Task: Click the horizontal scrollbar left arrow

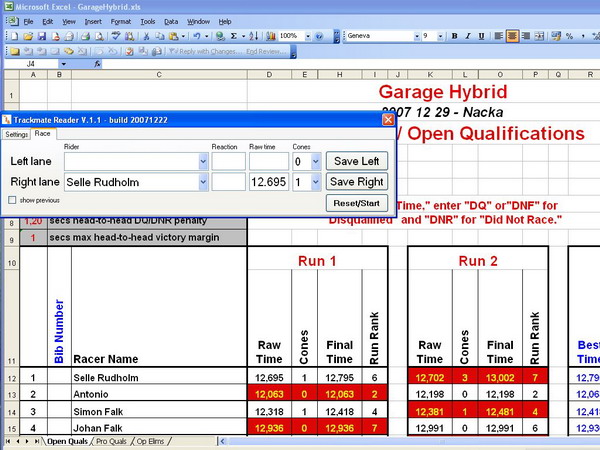Action: click(x=222, y=441)
